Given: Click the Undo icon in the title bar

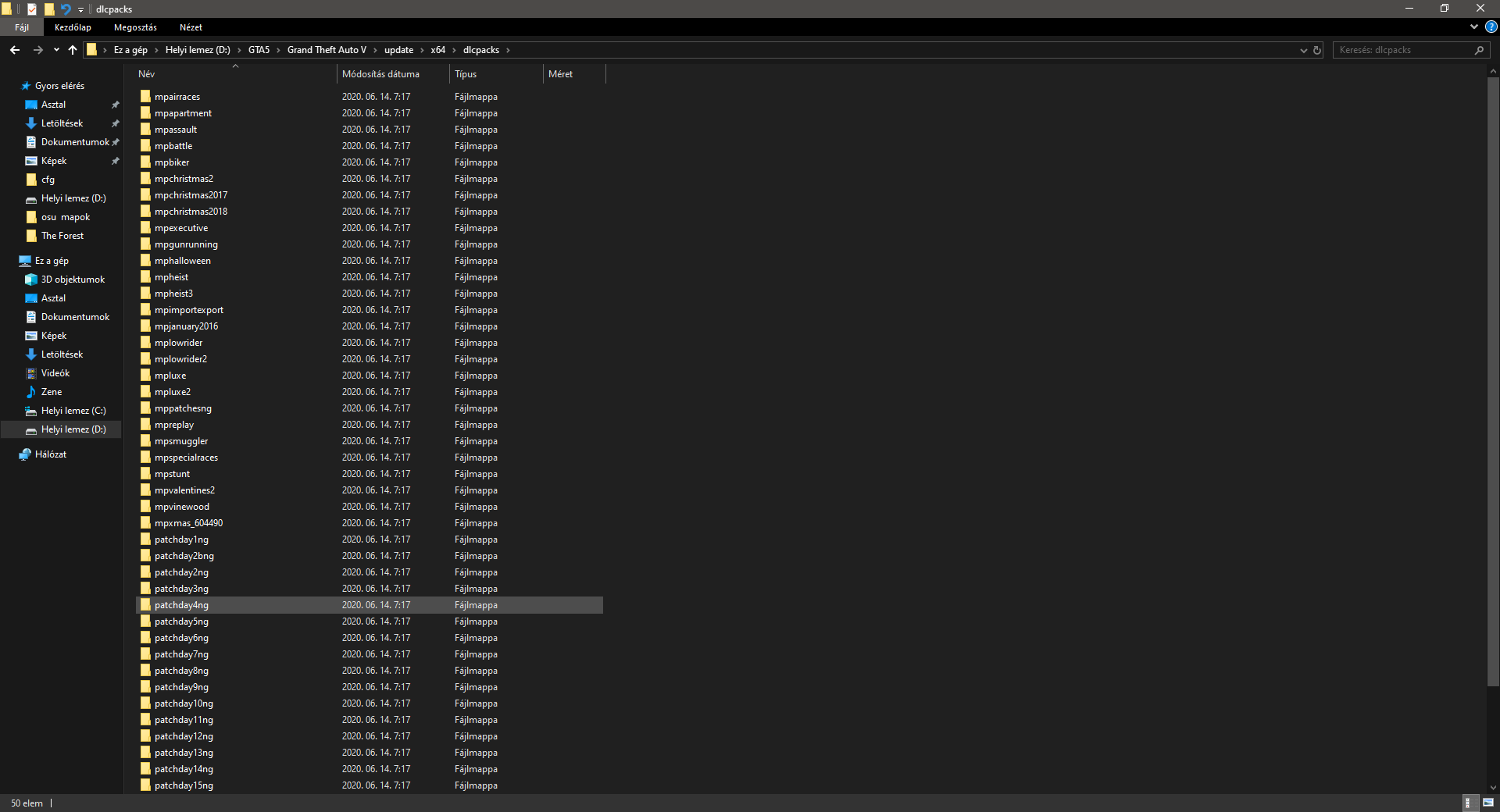Looking at the screenshot, I should [65, 9].
